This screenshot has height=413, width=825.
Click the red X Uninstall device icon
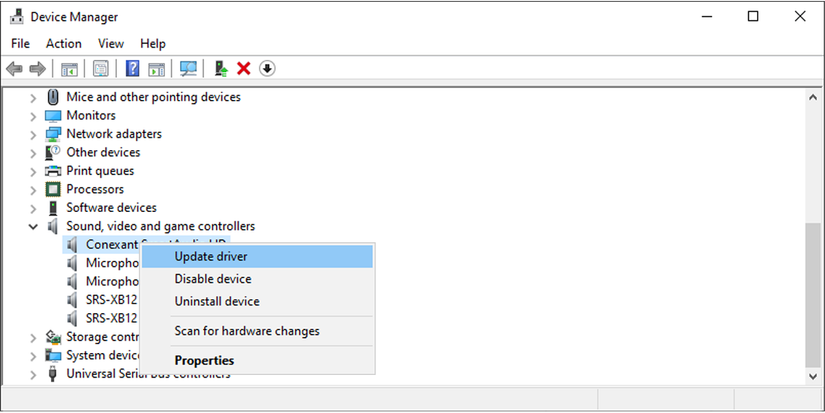click(244, 68)
